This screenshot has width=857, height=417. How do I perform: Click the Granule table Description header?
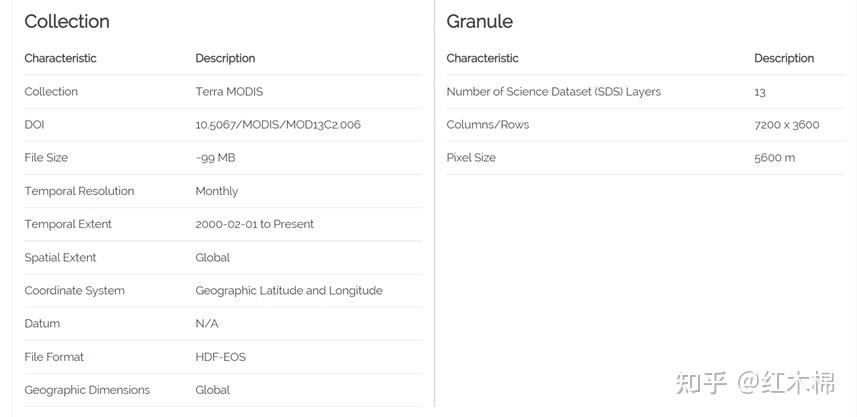point(784,58)
